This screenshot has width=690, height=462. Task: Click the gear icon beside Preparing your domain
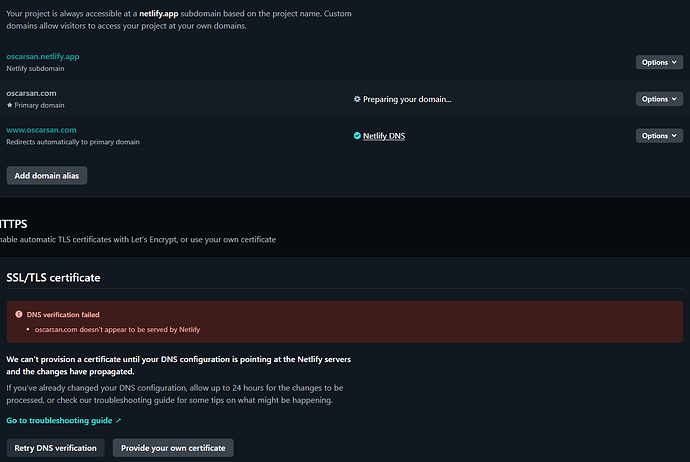(x=357, y=99)
